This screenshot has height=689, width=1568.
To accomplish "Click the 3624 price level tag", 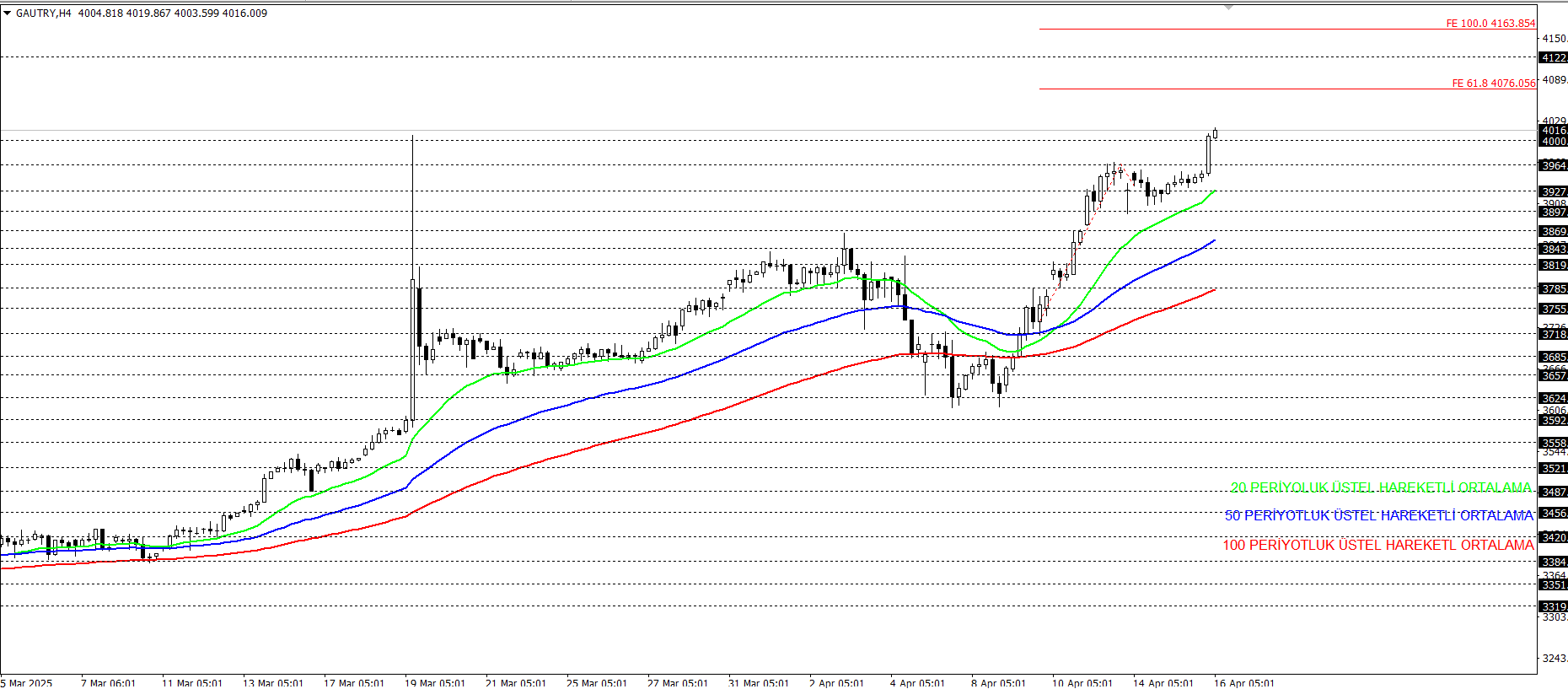I will click(x=1554, y=399).
